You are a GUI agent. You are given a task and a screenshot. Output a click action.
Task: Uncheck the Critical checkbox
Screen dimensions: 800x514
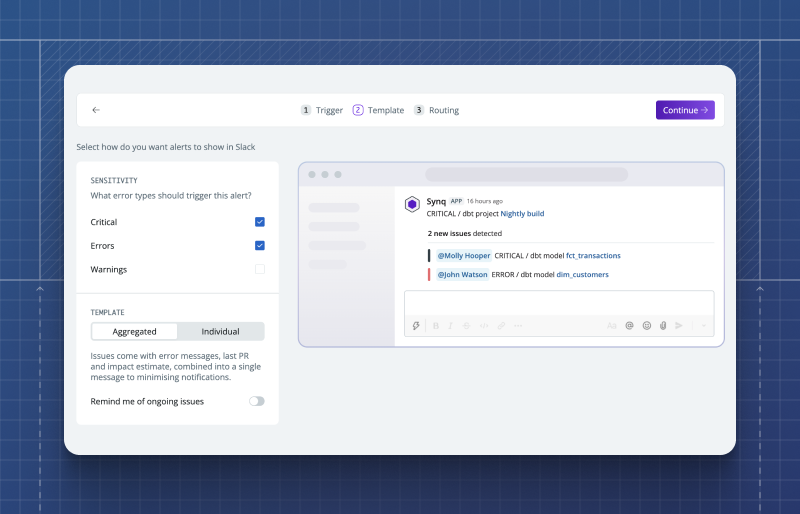click(x=260, y=222)
